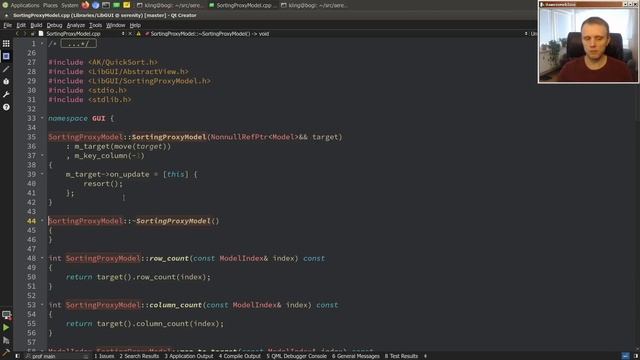Show the Issues output pane
This screenshot has height=360, width=640.
click(104, 356)
